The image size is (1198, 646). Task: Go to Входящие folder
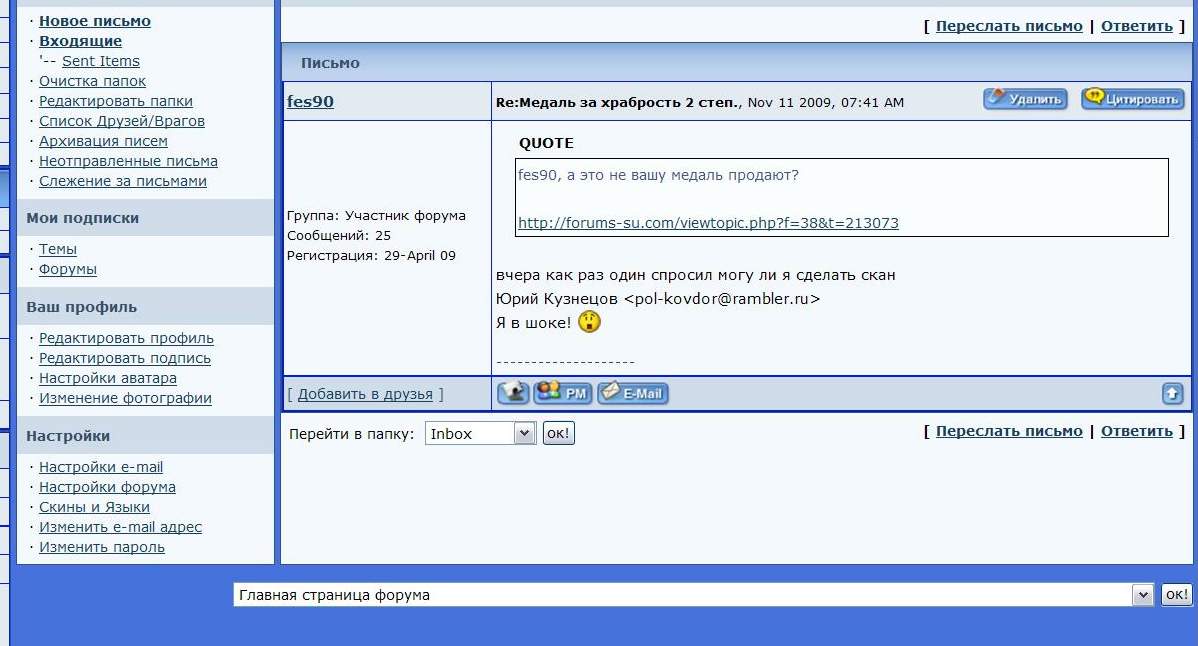coord(80,41)
